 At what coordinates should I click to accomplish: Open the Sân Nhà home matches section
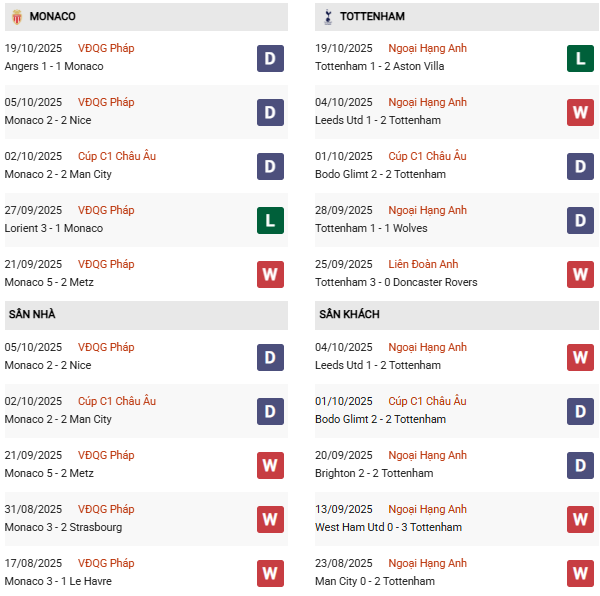click(x=32, y=314)
